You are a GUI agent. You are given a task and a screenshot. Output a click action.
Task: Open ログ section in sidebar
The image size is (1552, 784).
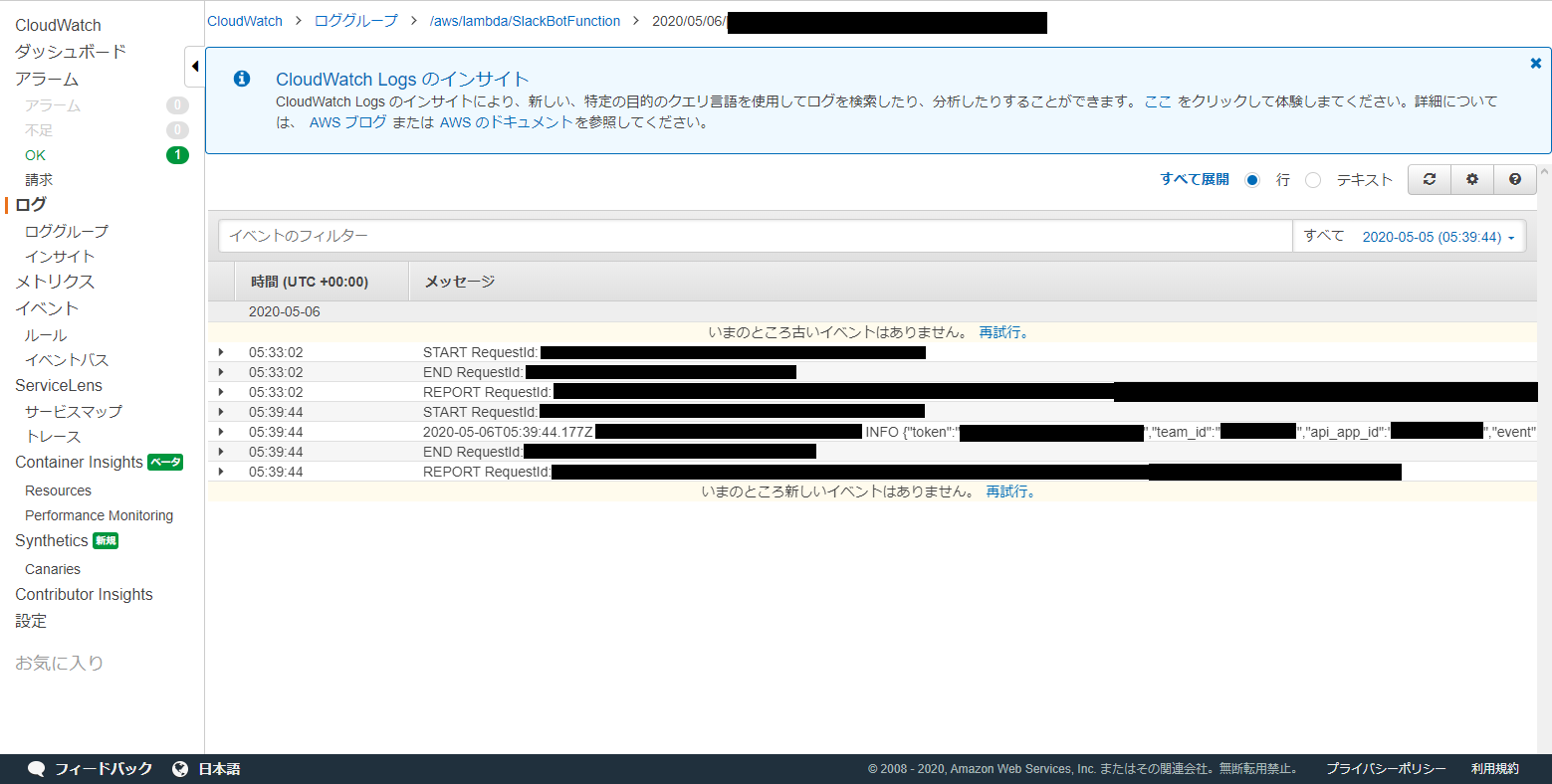point(31,204)
